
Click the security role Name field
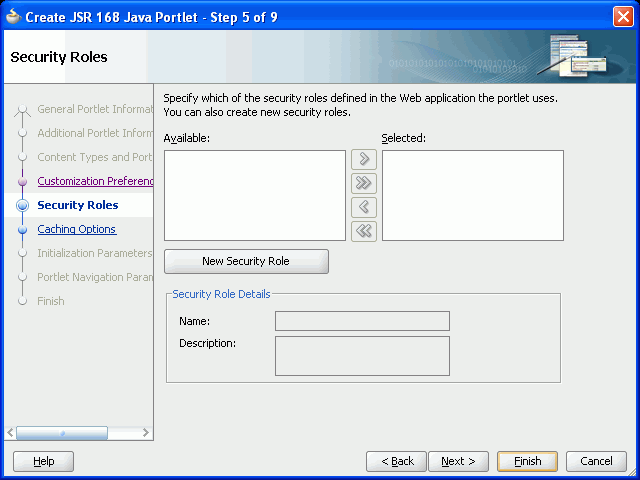(x=362, y=321)
